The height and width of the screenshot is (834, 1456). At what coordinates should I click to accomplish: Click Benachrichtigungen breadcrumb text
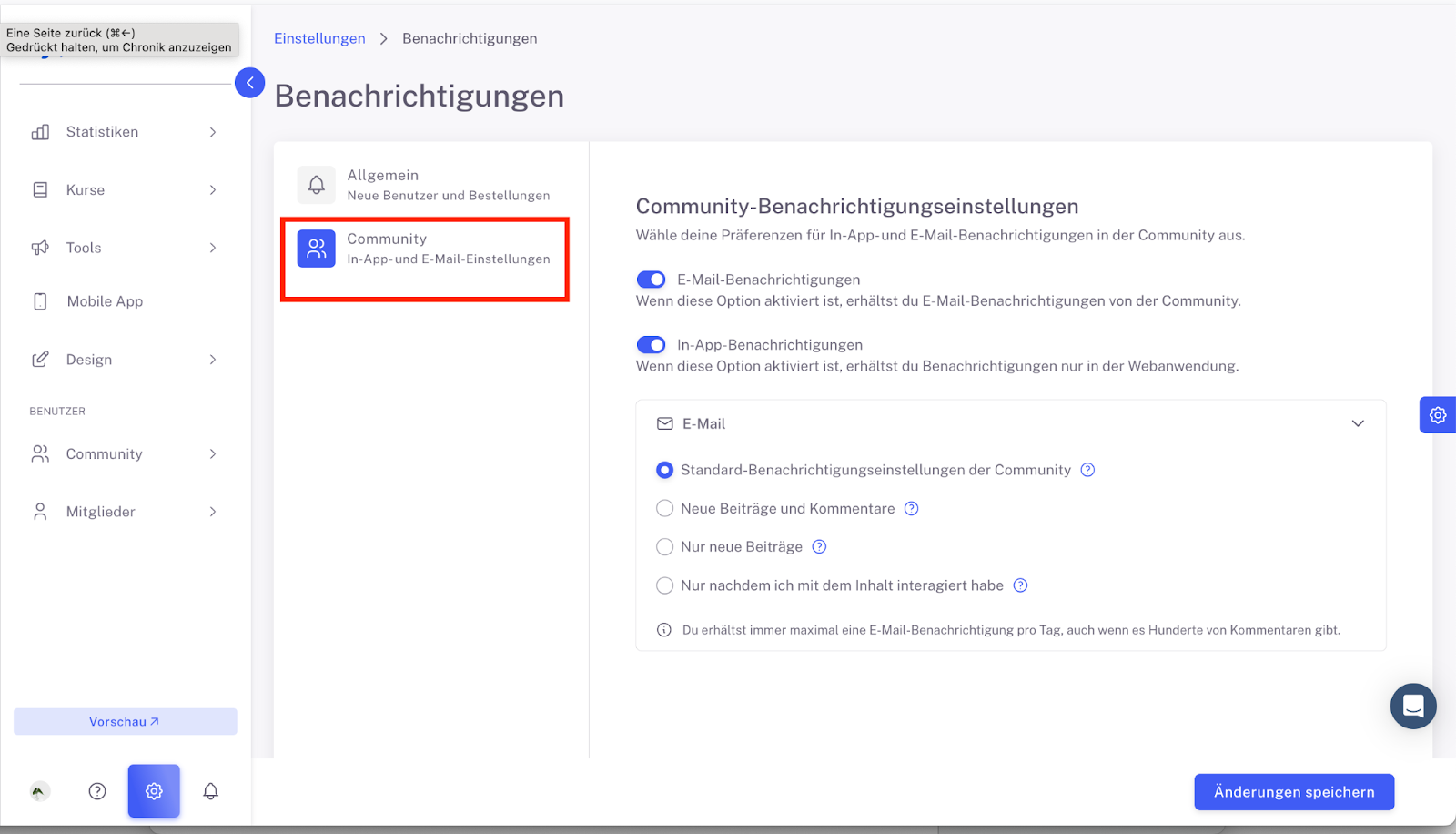coord(470,38)
